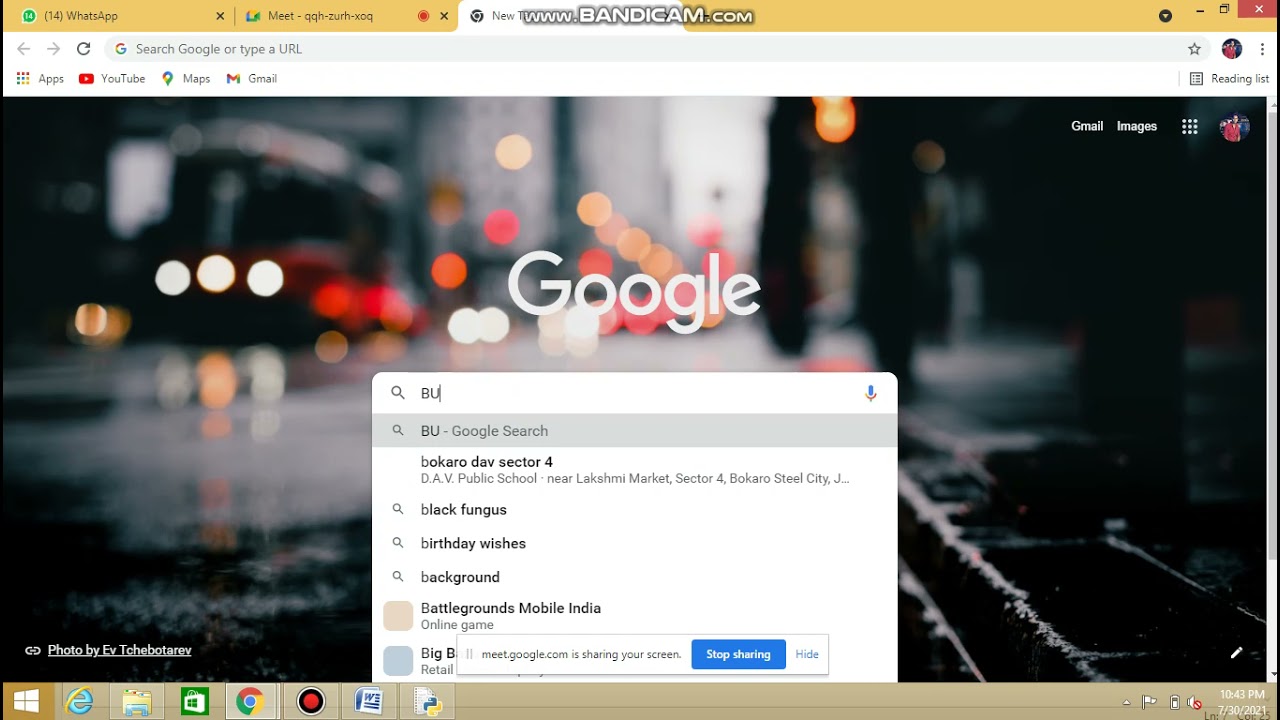This screenshot has height=720, width=1280.
Task: Open the Action Center flag icon
Action: point(1150,702)
